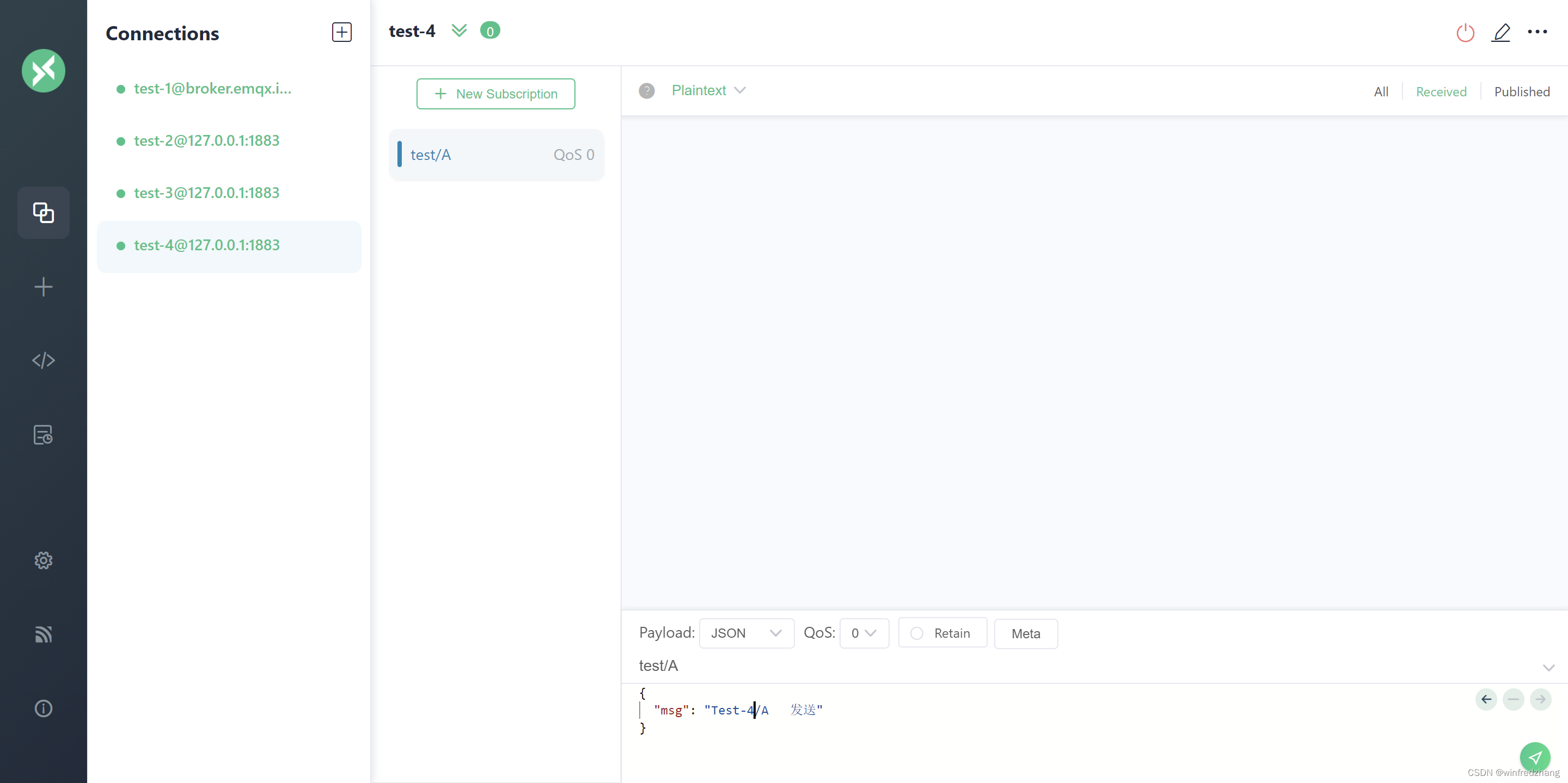Click the test/A topic input field
Viewport: 1568px width, 783px height.
1083,665
